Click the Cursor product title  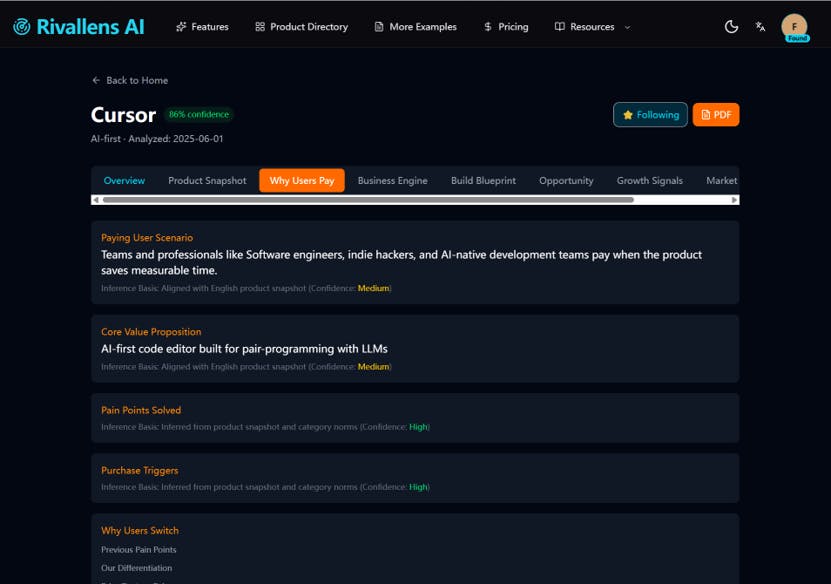pos(123,115)
